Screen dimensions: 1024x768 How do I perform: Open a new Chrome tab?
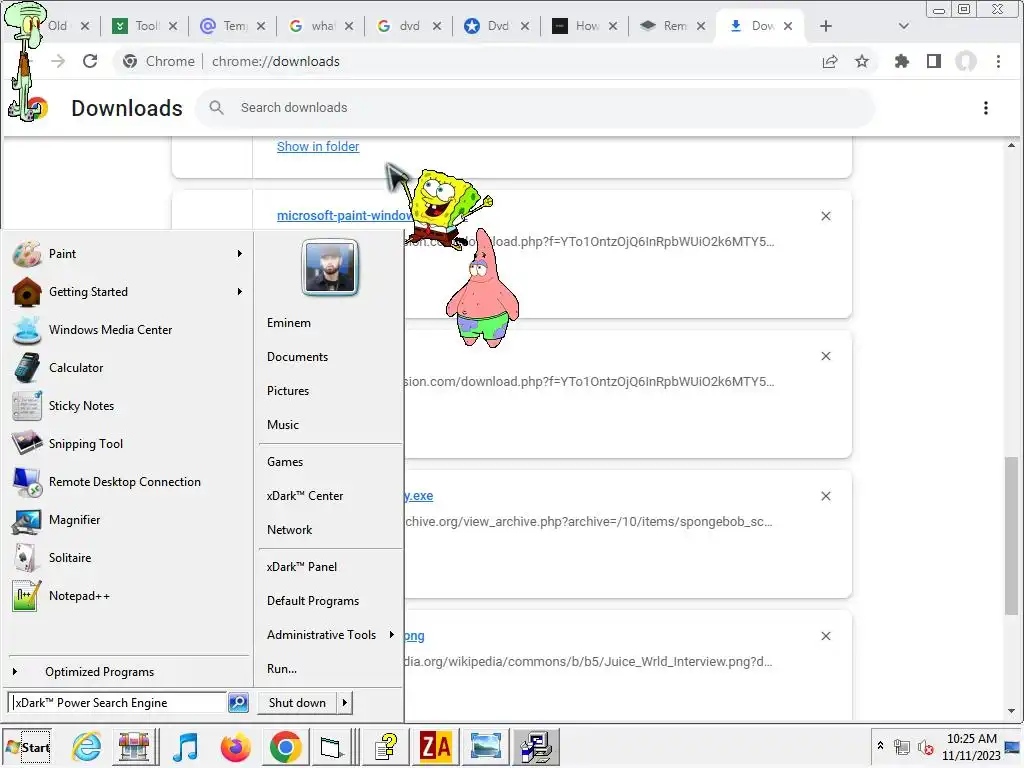[x=825, y=26]
